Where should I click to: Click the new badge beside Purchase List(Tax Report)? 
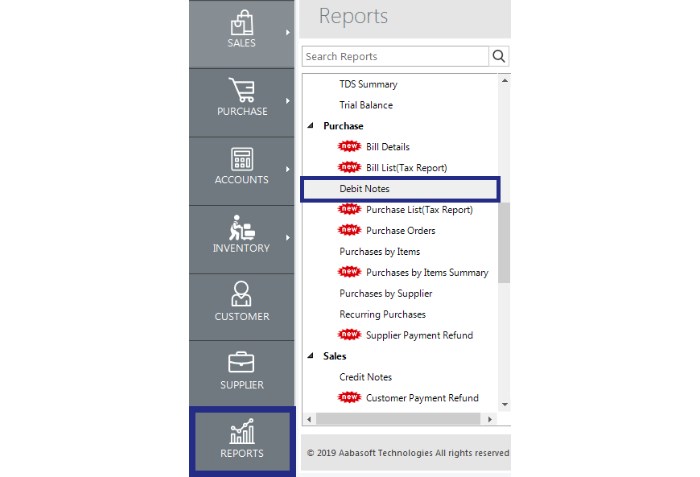coord(349,209)
